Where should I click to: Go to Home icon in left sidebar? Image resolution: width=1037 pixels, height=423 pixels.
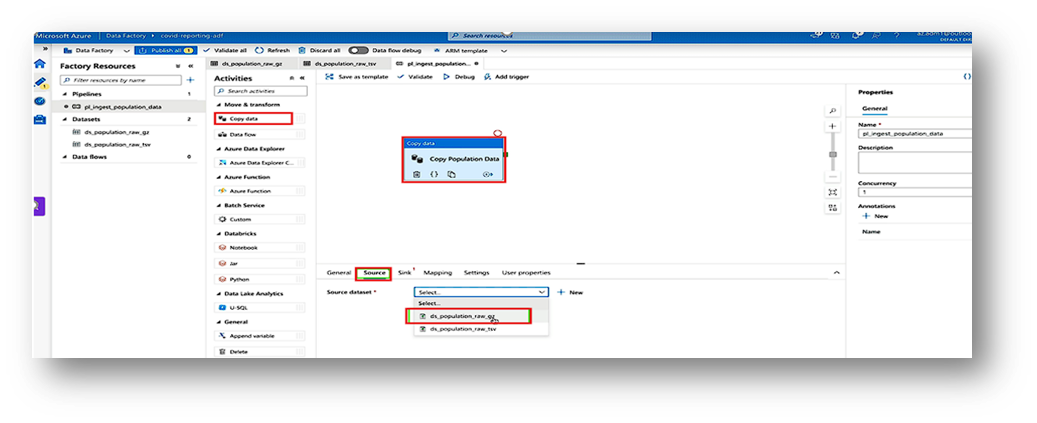[x=40, y=62]
